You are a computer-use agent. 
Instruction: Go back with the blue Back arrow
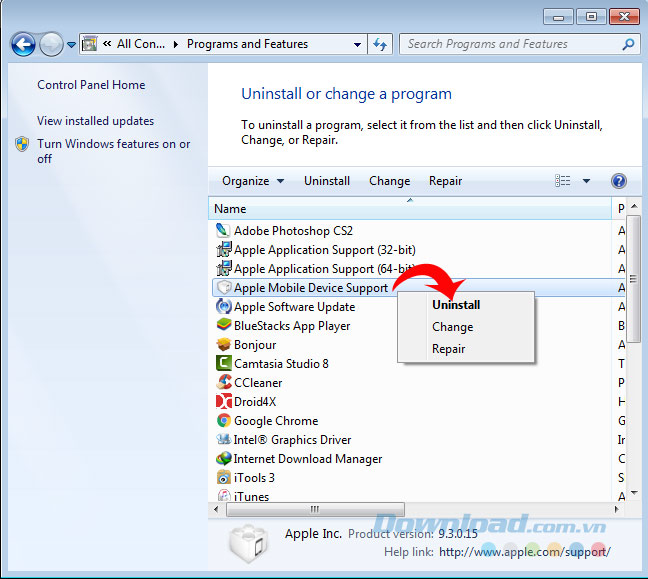point(23,44)
